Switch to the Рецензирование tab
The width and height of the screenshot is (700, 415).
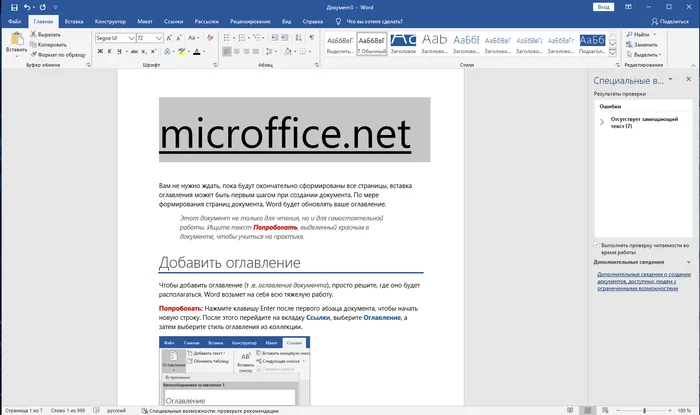click(x=250, y=21)
